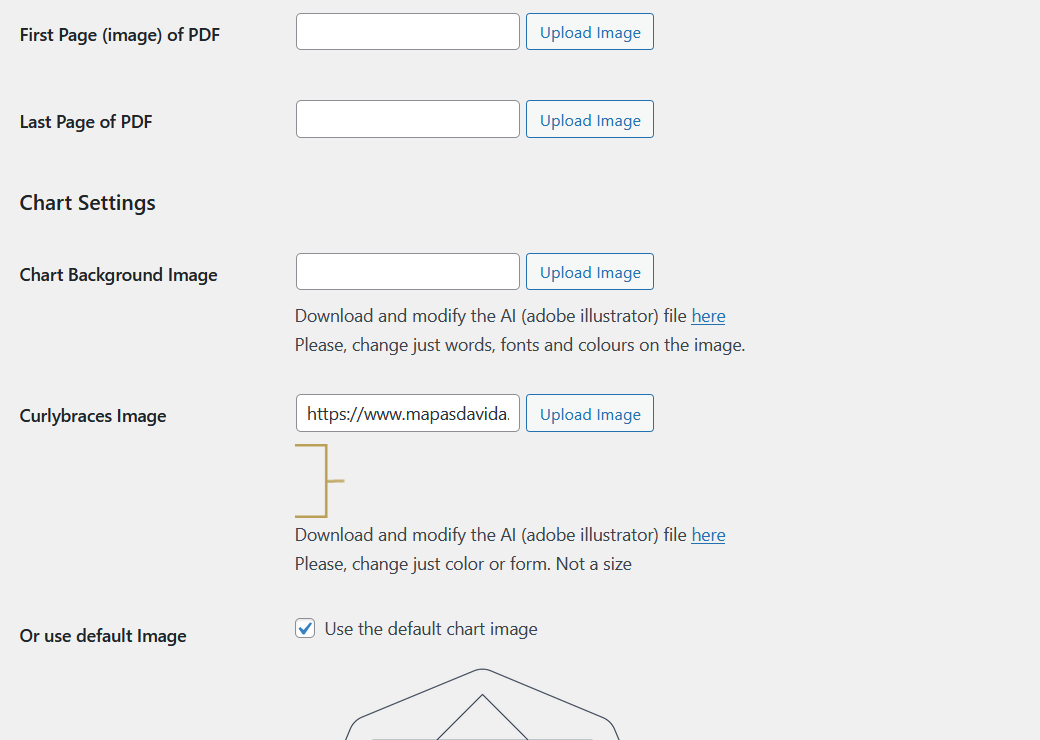
Task: Click the First Page (image) of PDF label
Action: pos(119,34)
